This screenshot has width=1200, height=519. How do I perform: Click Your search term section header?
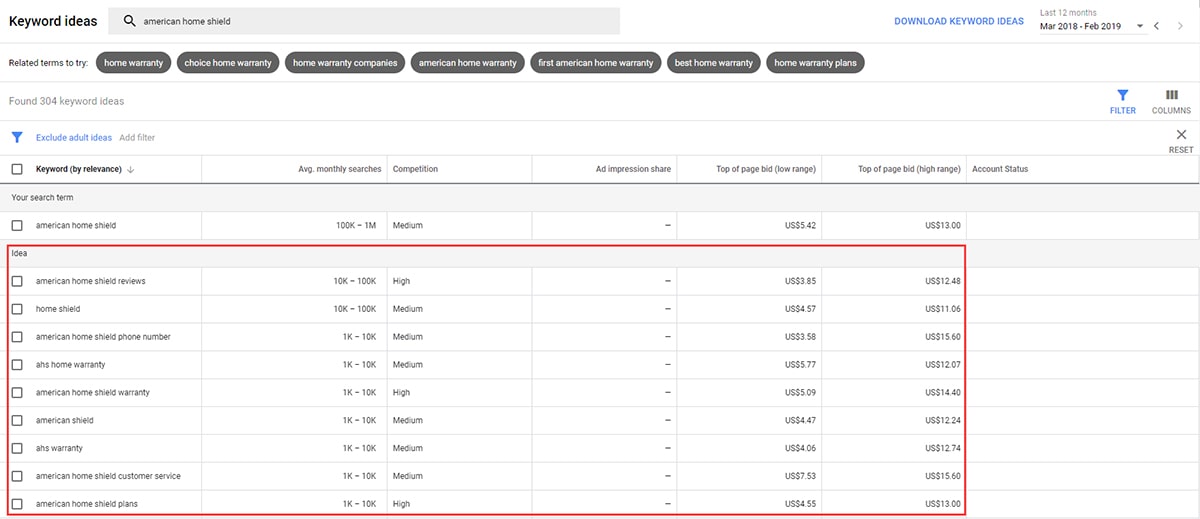42,197
